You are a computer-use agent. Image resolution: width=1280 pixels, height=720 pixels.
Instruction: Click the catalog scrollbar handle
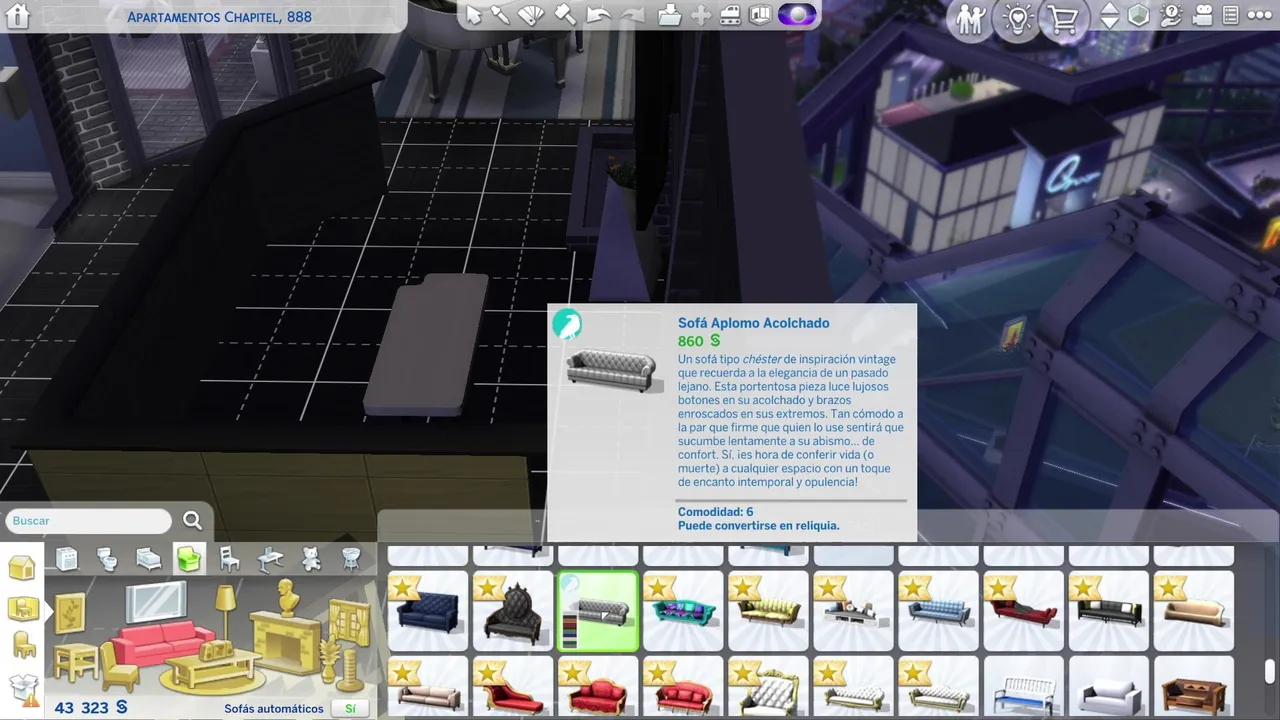[x=1270, y=671]
